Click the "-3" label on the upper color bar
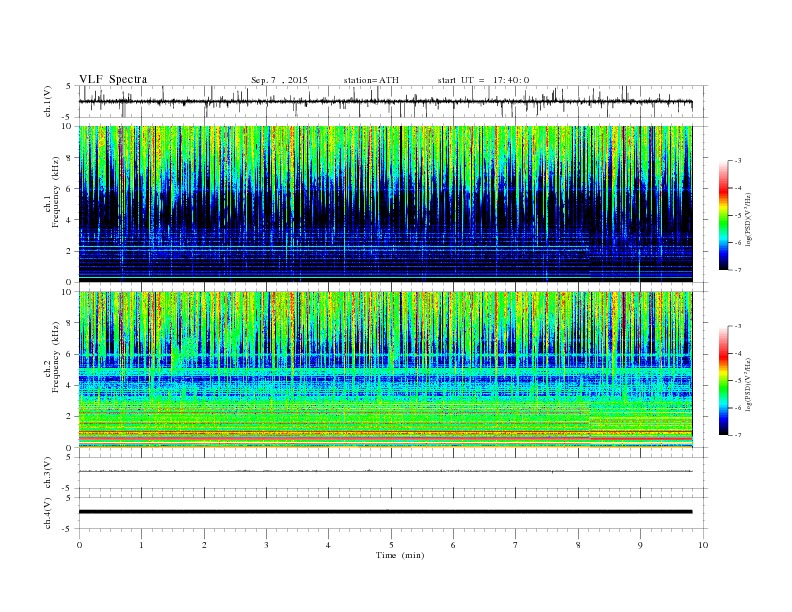 pos(737,161)
